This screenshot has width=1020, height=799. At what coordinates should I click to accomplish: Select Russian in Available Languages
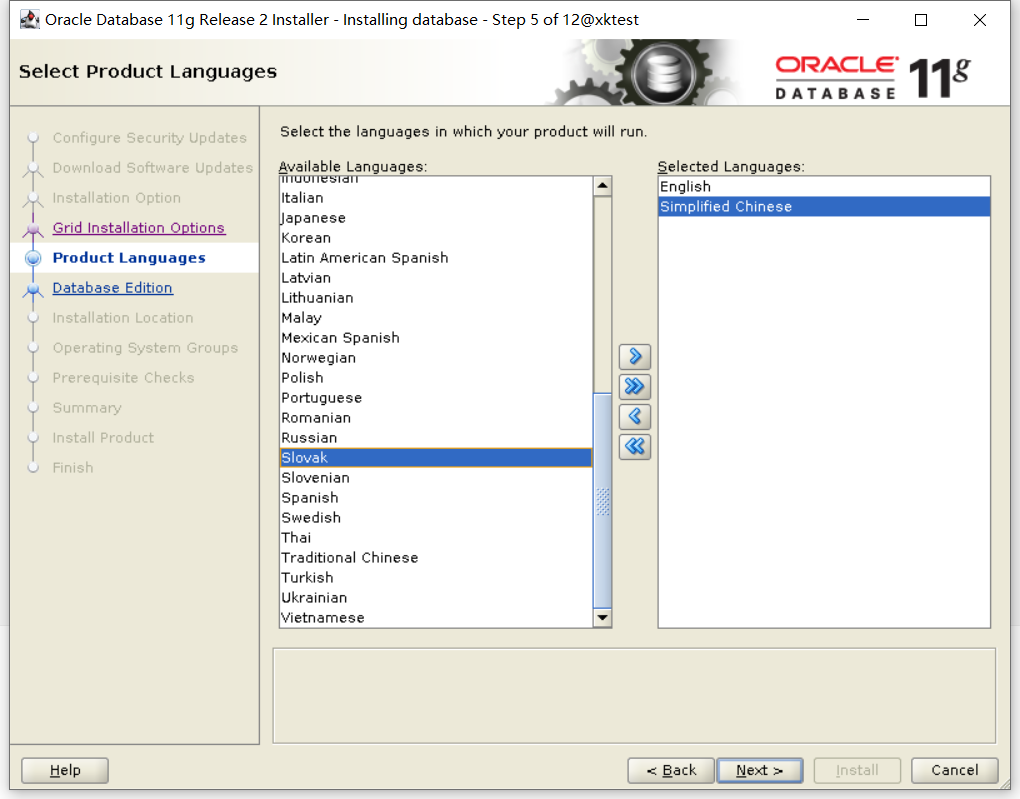pyautogui.click(x=436, y=438)
